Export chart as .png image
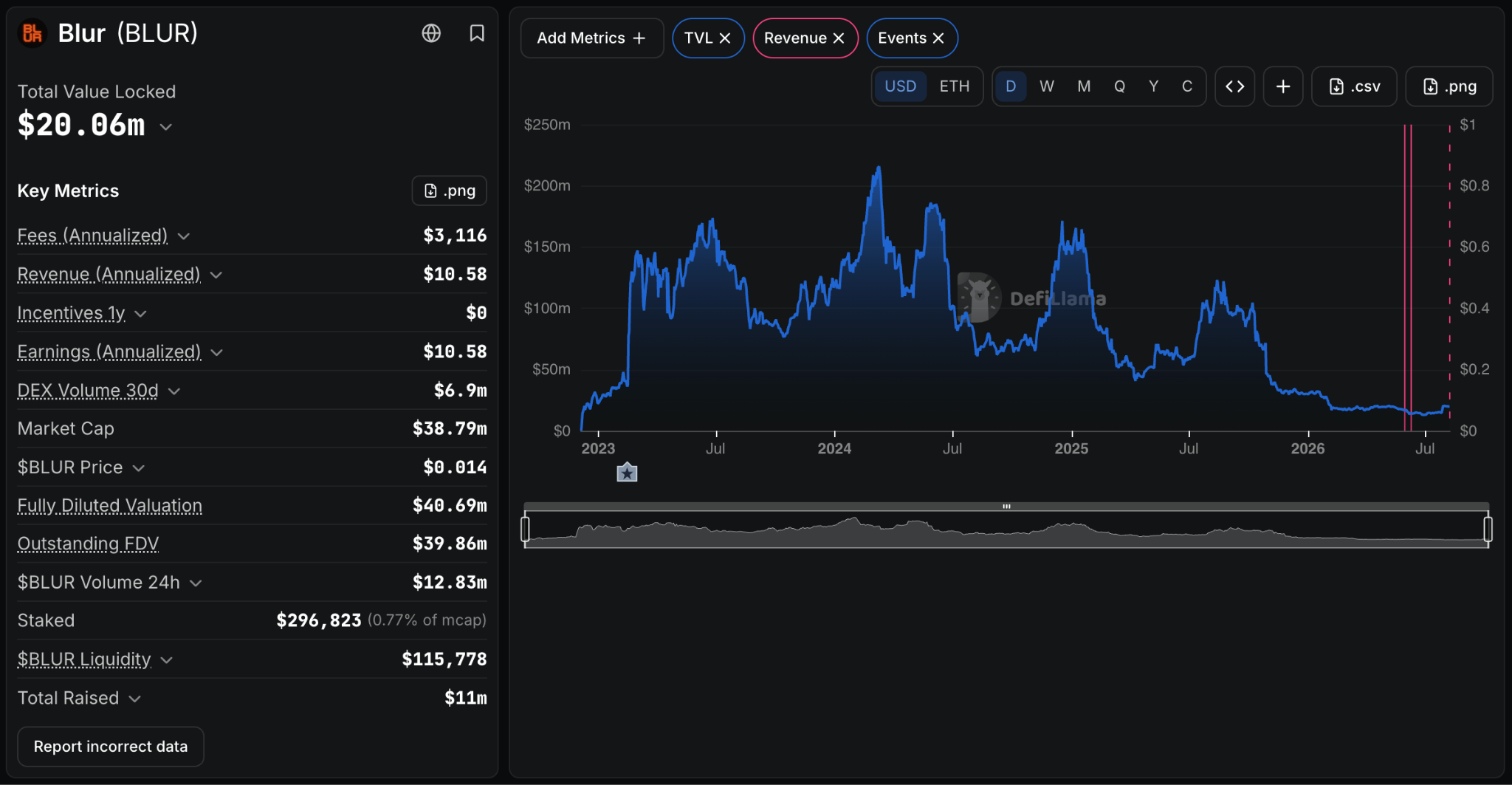This screenshot has height=785, width=1512. pyautogui.click(x=1449, y=86)
